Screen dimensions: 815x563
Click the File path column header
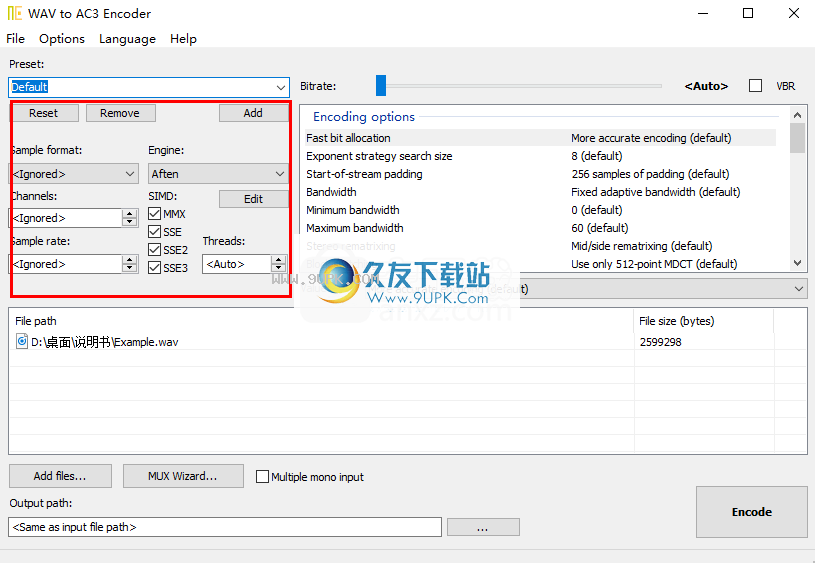coord(321,321)
